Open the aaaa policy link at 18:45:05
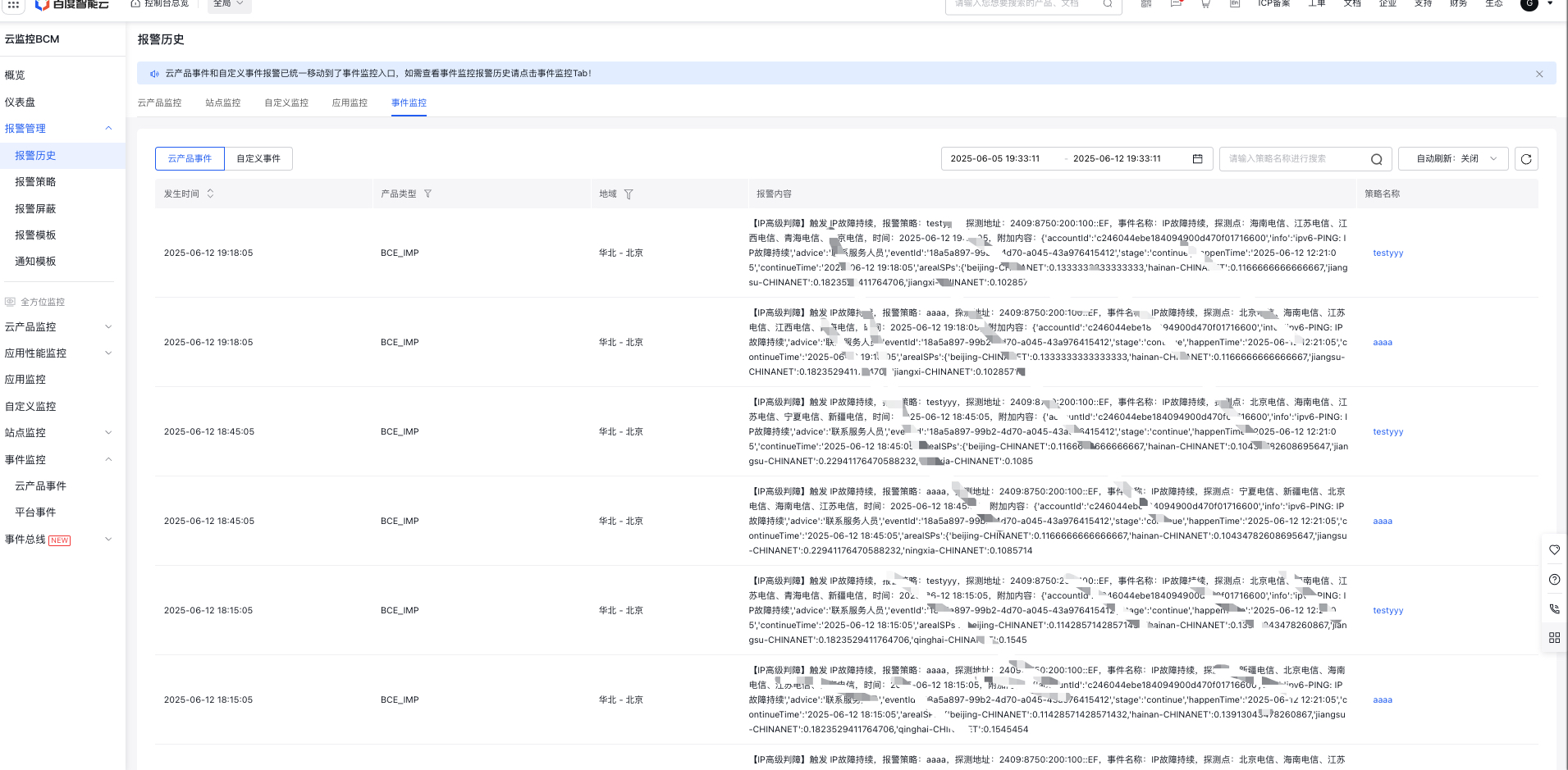The height and width of the screenshot is (770, 1568). coord(1383,521)
